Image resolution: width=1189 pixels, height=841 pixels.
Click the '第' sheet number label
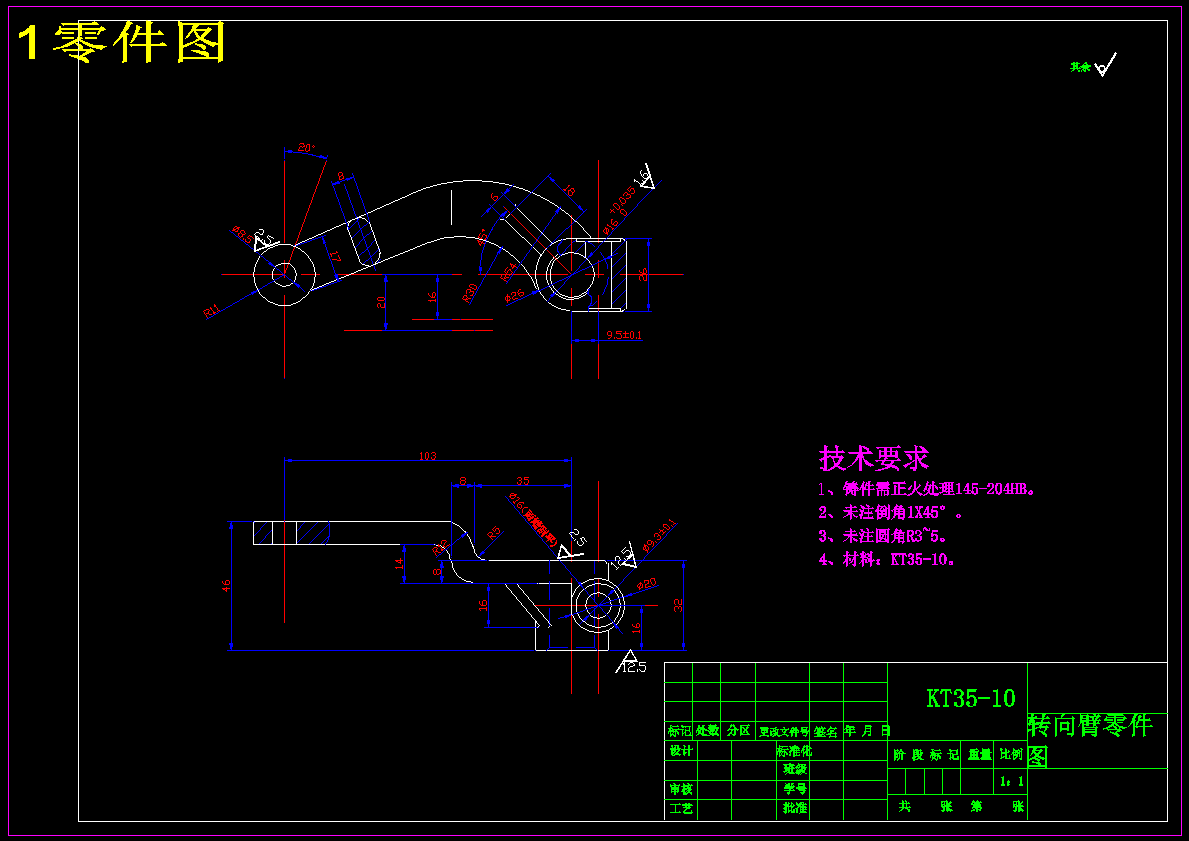(977, 806)
